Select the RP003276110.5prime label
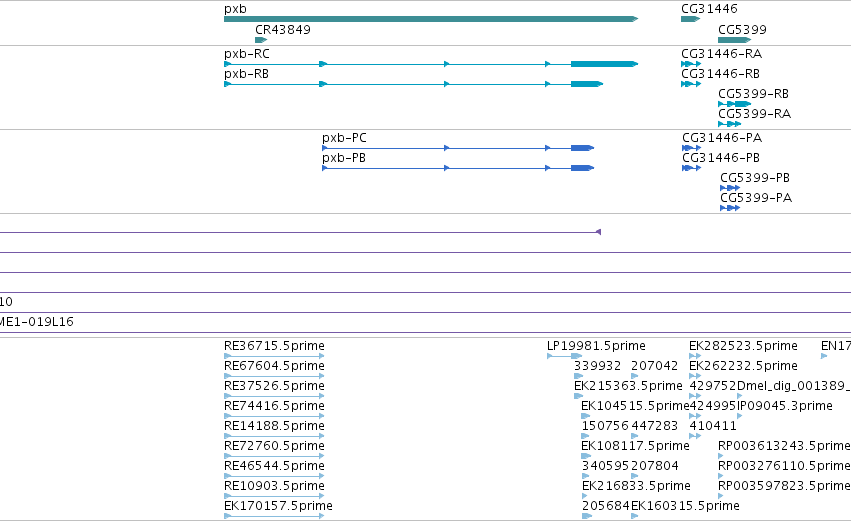 pos(784,467)
